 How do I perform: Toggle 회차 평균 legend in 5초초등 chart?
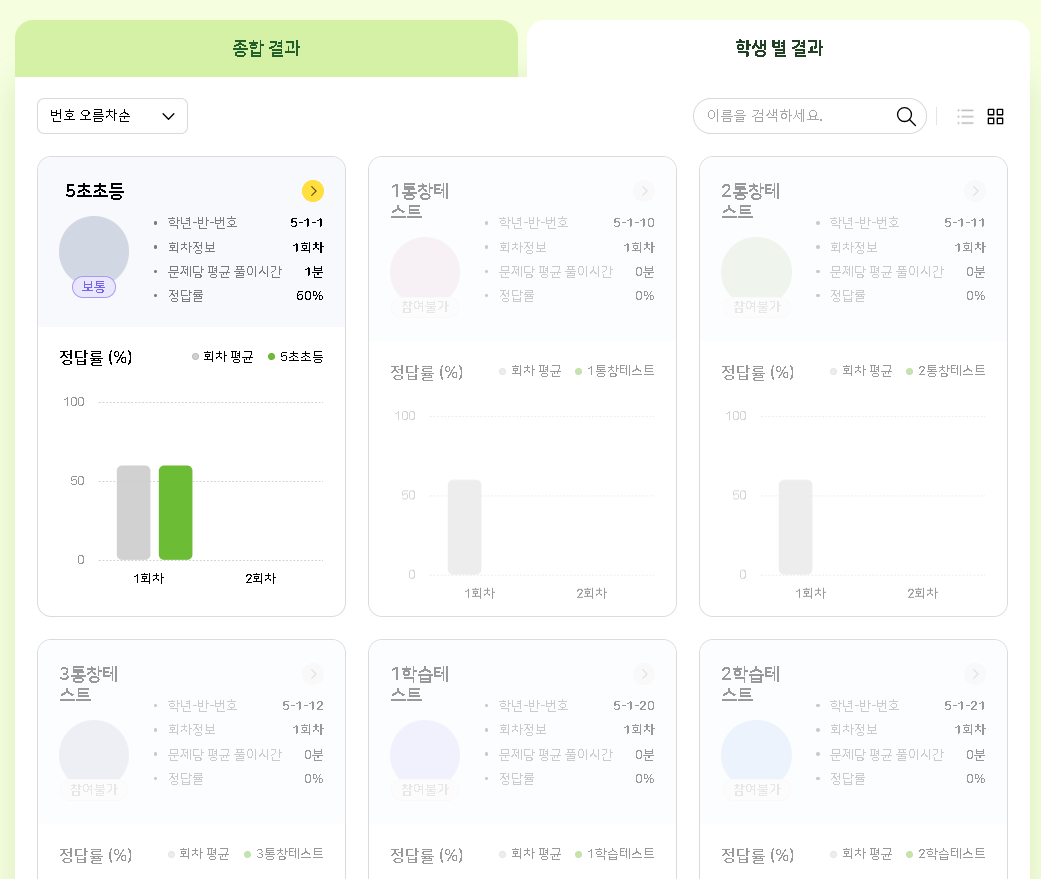(x=223, y=357)
